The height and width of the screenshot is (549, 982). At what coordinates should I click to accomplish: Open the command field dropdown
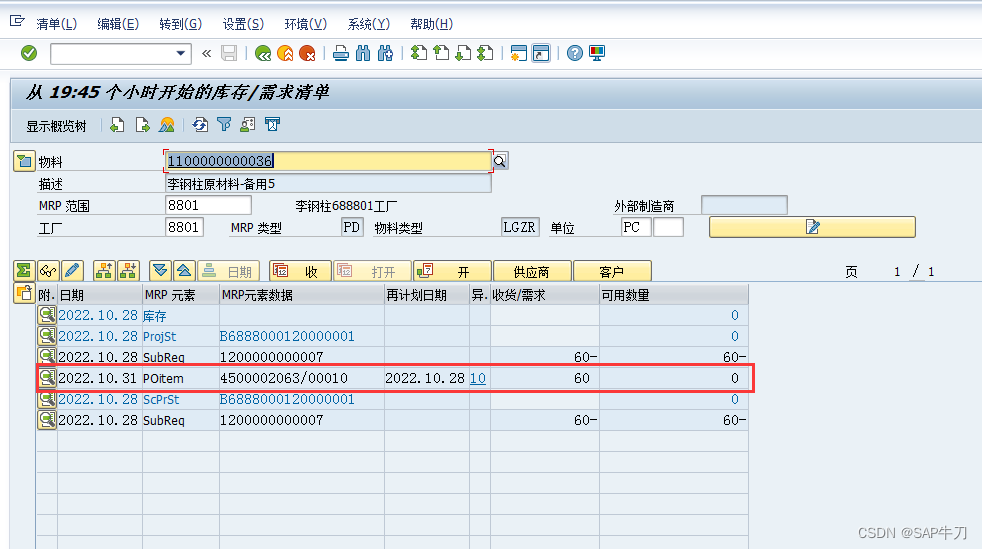[x=180, y=53]
